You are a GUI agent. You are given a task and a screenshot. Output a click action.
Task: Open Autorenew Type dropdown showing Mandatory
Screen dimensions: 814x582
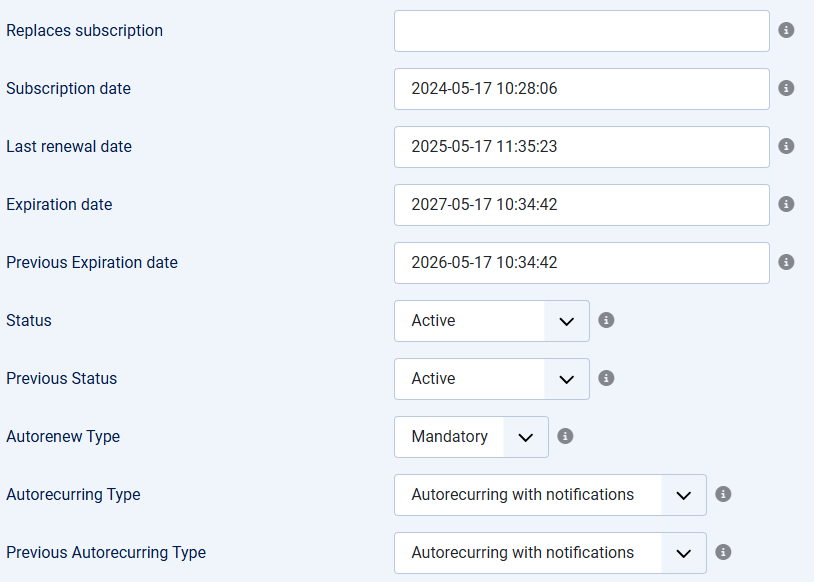[471, 437]
